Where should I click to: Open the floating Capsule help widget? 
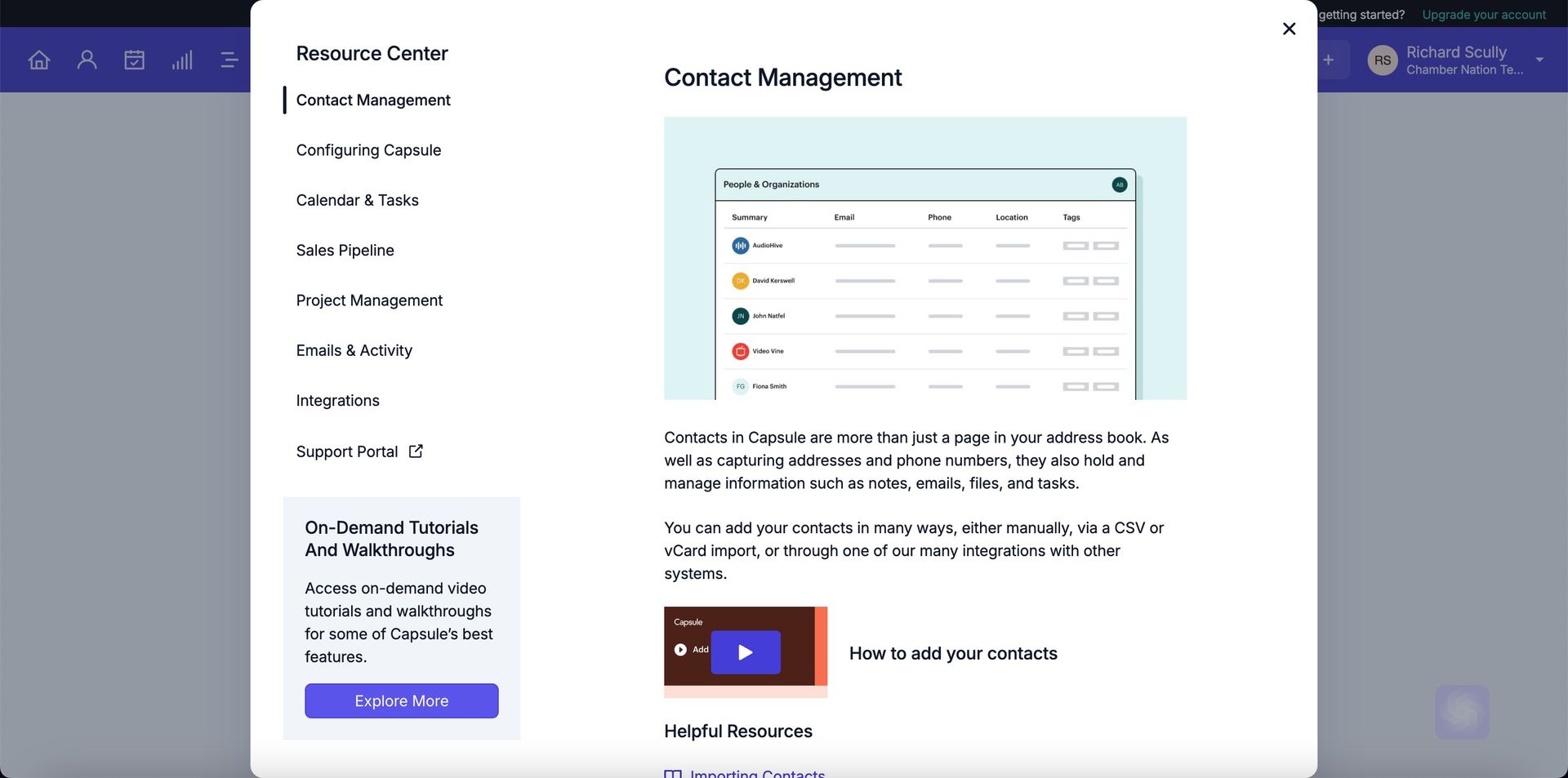[1462, 712]
